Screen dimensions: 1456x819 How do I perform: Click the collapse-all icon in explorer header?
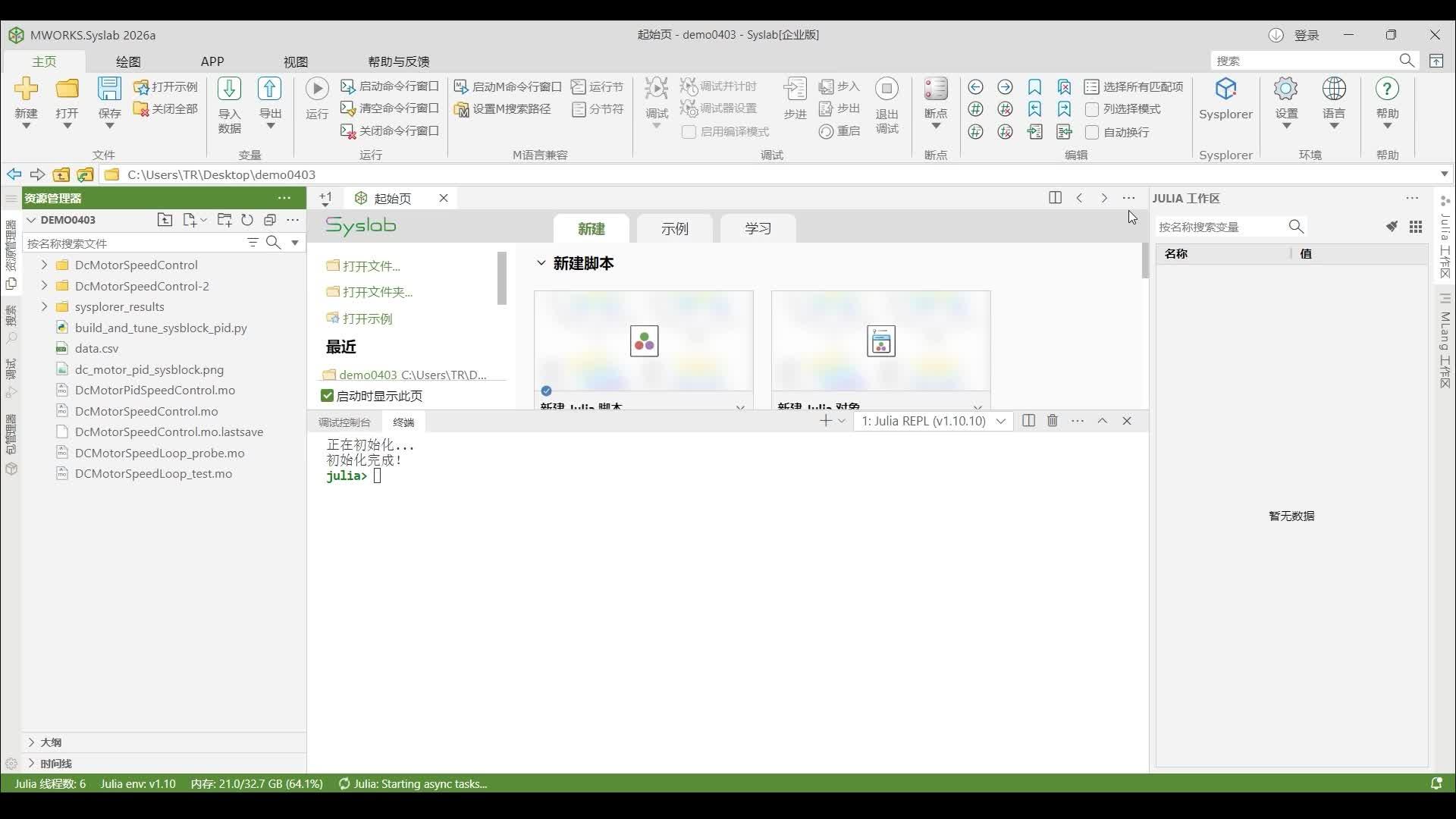pos(270,220)
